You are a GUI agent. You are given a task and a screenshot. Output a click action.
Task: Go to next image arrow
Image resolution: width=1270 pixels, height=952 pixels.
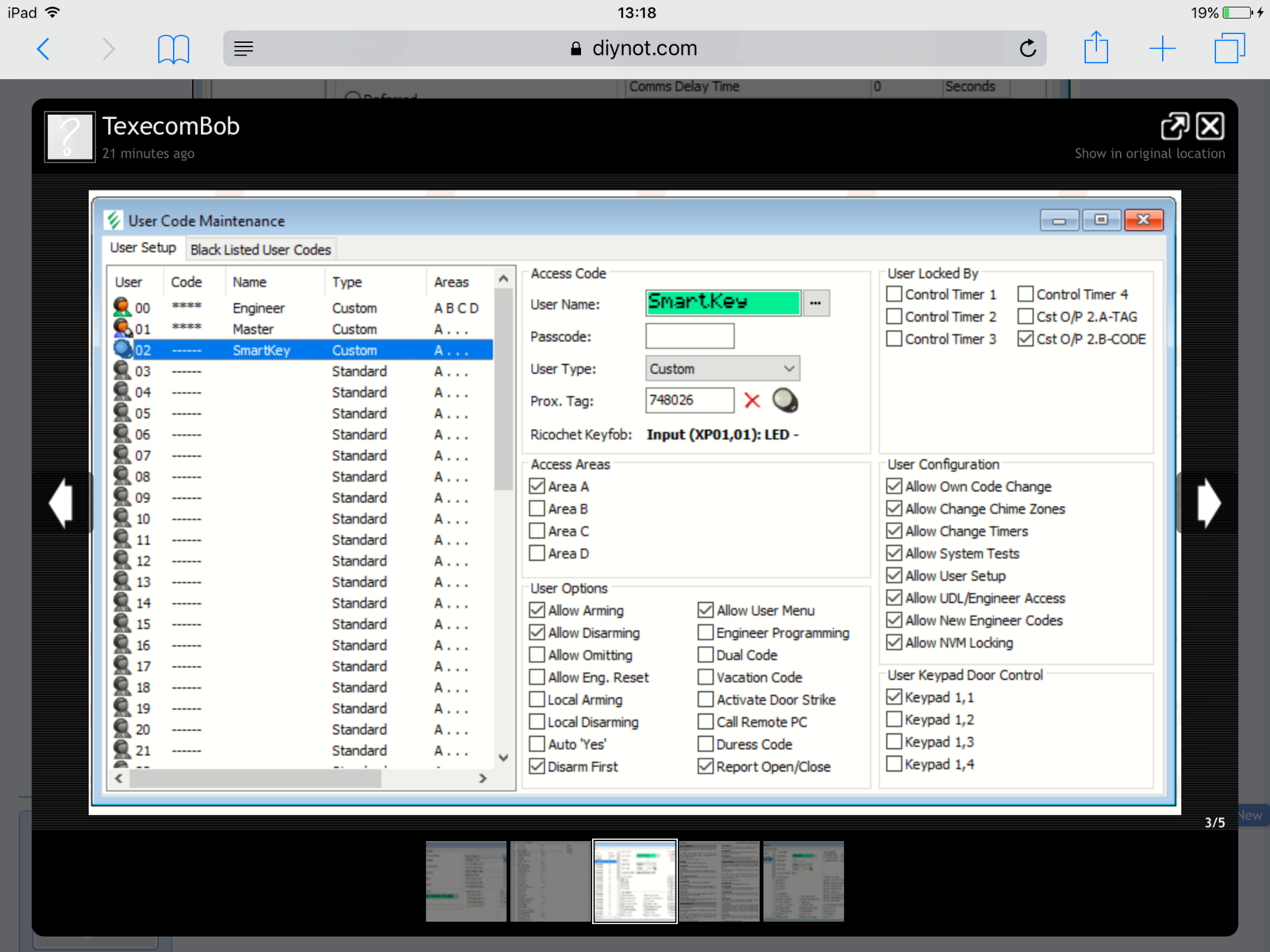[1208, 503]
